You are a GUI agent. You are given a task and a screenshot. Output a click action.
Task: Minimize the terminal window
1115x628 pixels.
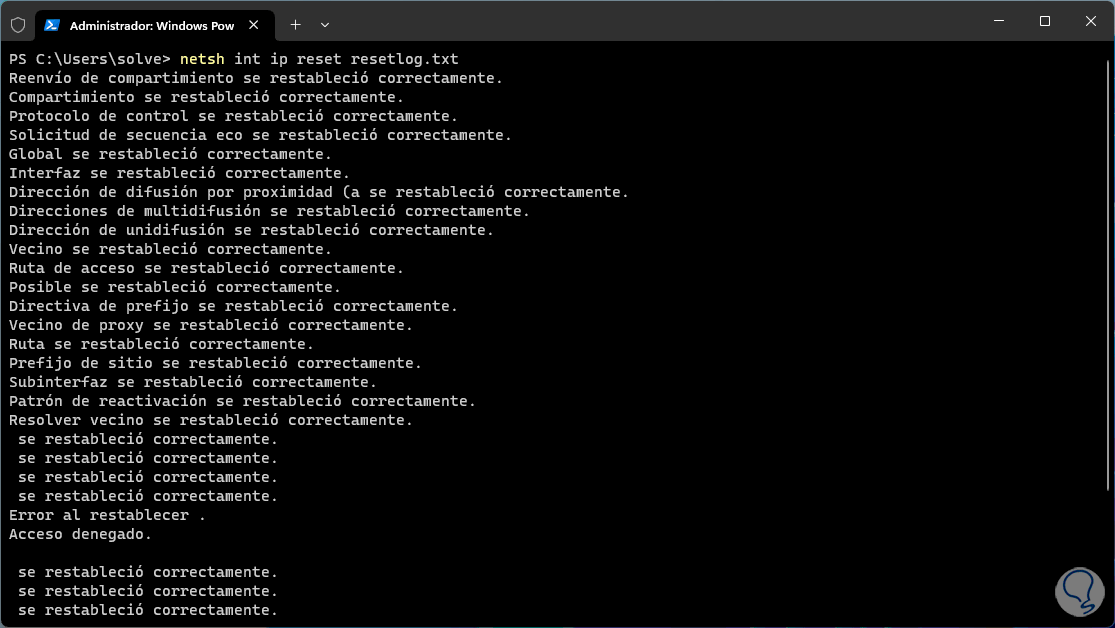pos(996,21)
